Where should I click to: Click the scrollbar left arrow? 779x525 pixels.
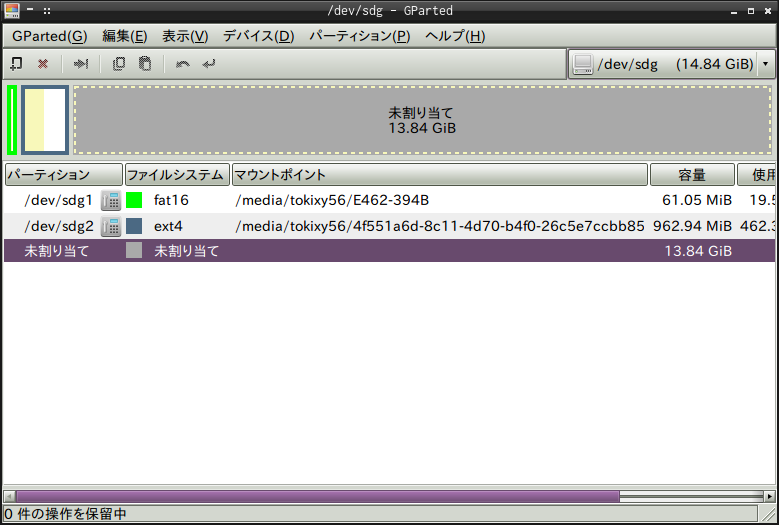click(9, 496)
